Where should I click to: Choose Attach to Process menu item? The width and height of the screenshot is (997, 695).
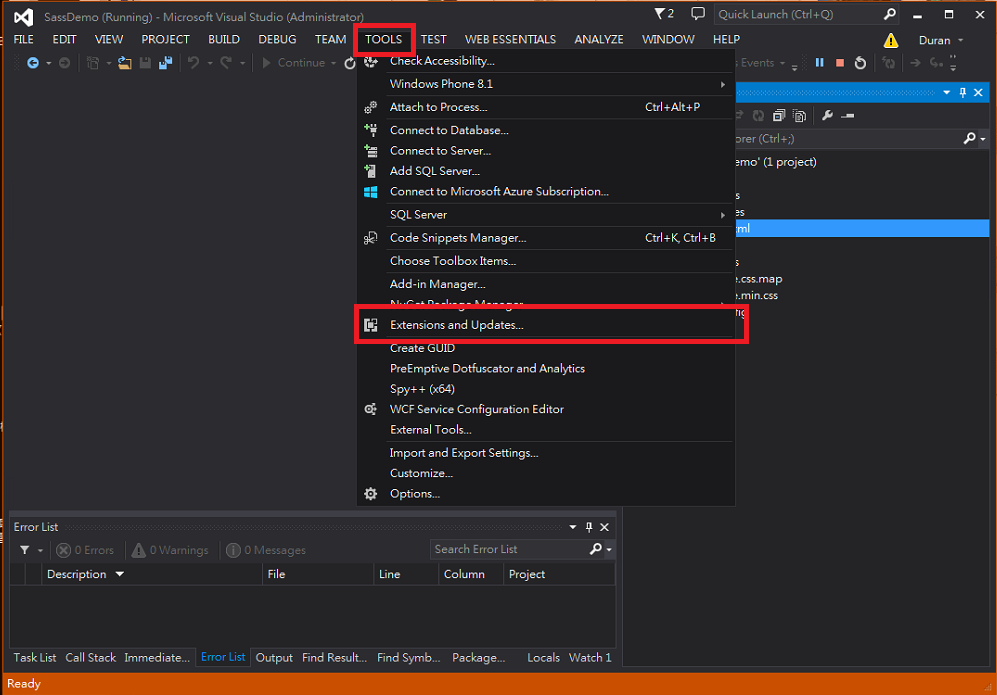tap(546, 107)
